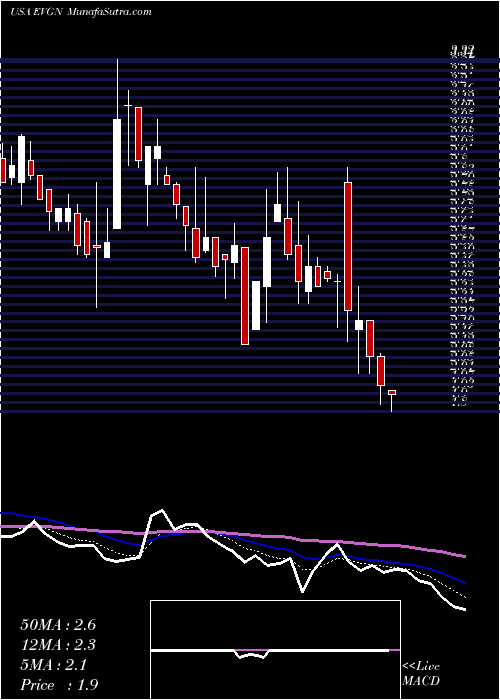Click the 12MA : 2.3 value
Viewport: 500px width, 700px height.
coord(58,645)
